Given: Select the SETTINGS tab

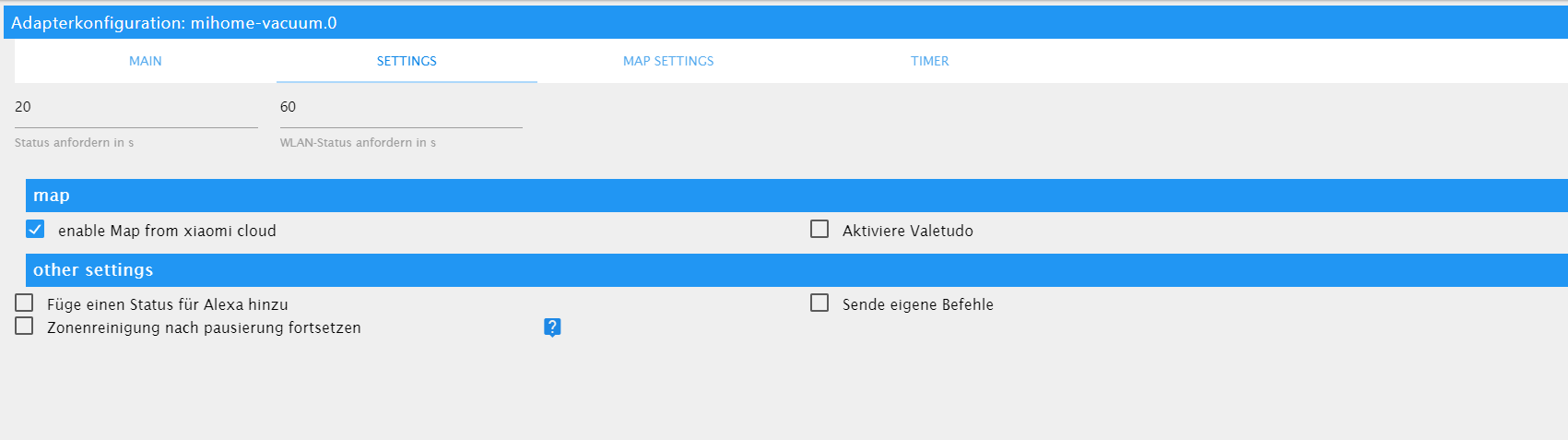Looking at the screenshot, I should [x=407, y=61].
